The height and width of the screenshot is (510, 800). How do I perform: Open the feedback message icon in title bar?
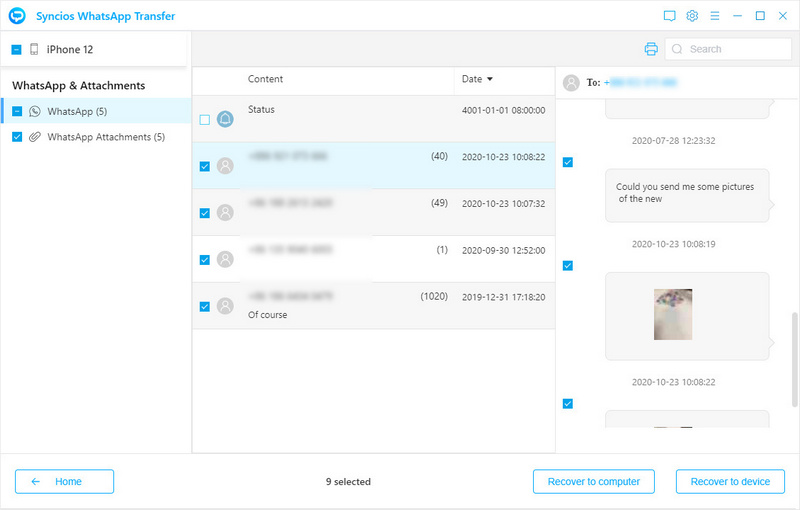point(669,16)
